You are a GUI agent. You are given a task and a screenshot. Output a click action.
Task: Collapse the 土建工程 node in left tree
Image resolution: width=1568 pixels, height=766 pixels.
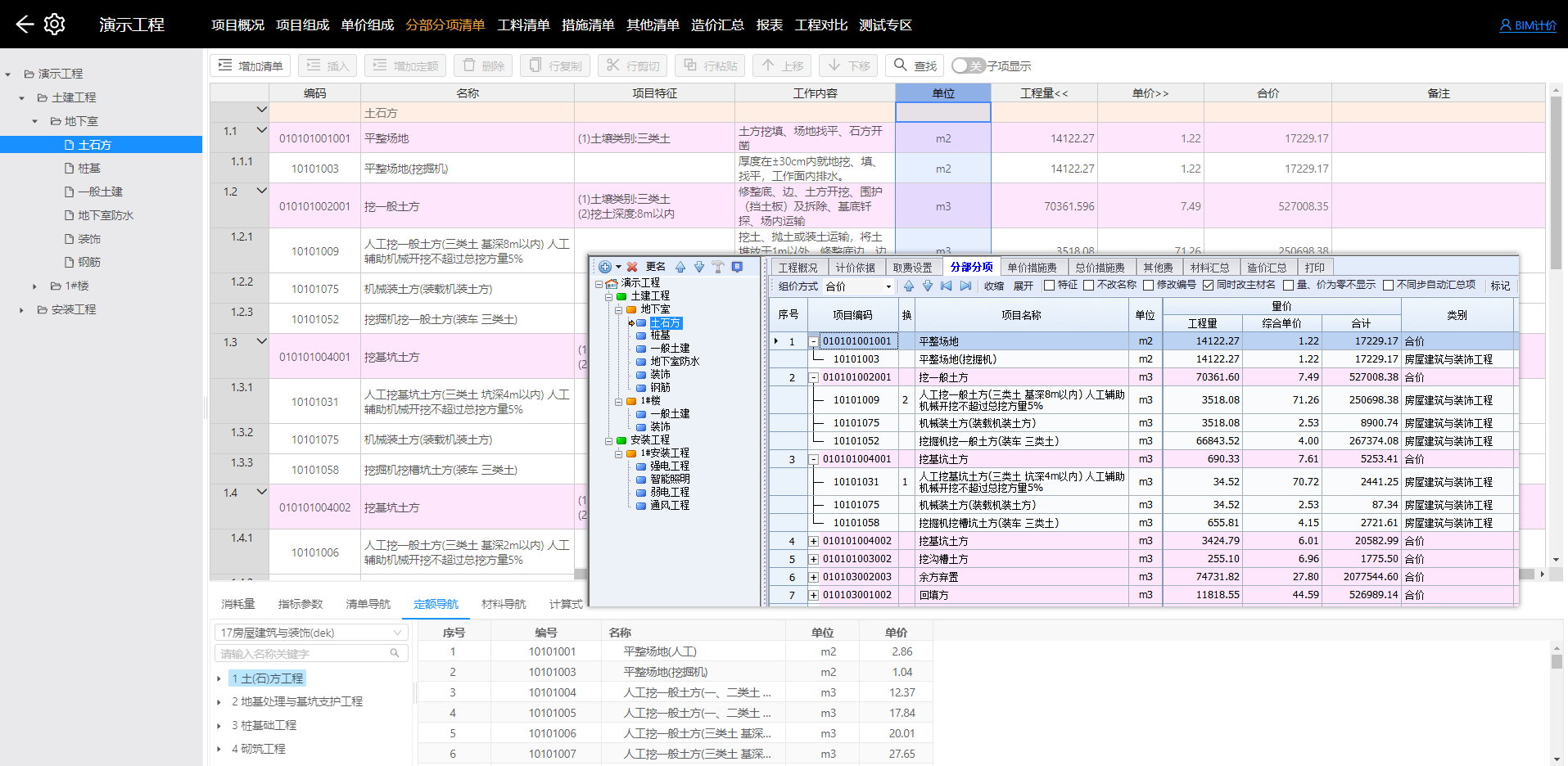(22, 98)
